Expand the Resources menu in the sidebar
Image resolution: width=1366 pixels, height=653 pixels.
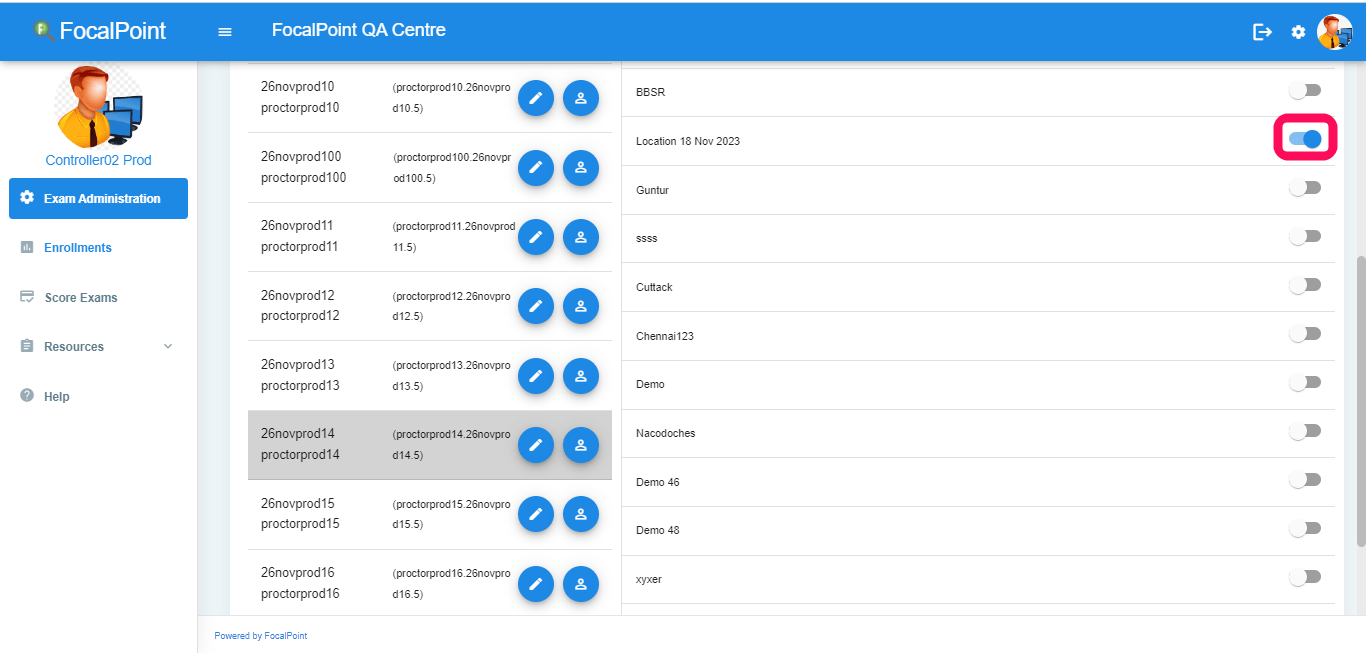(x=76, y=346)
